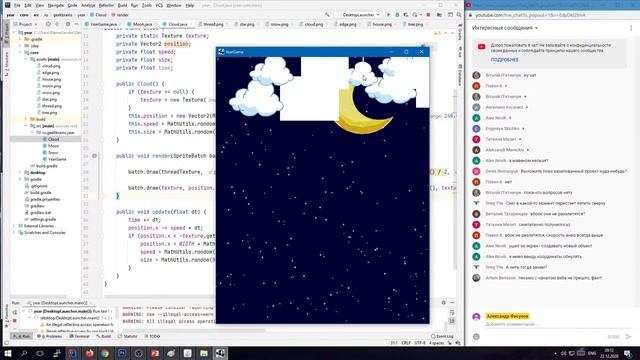Image resolution: width=640 pixels, height=360 pixels.
Task: Switch to YearGame.java editor tab
Action: click(102, 24)
